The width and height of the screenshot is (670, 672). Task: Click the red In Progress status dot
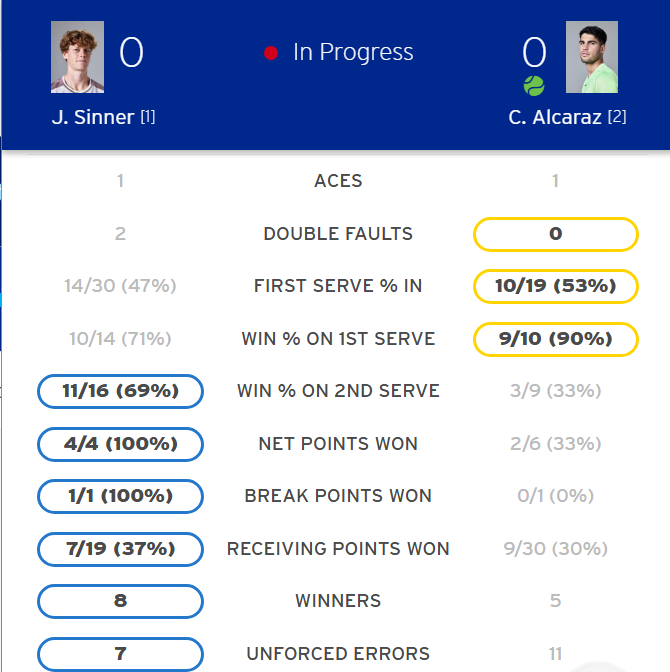(271, 53)
